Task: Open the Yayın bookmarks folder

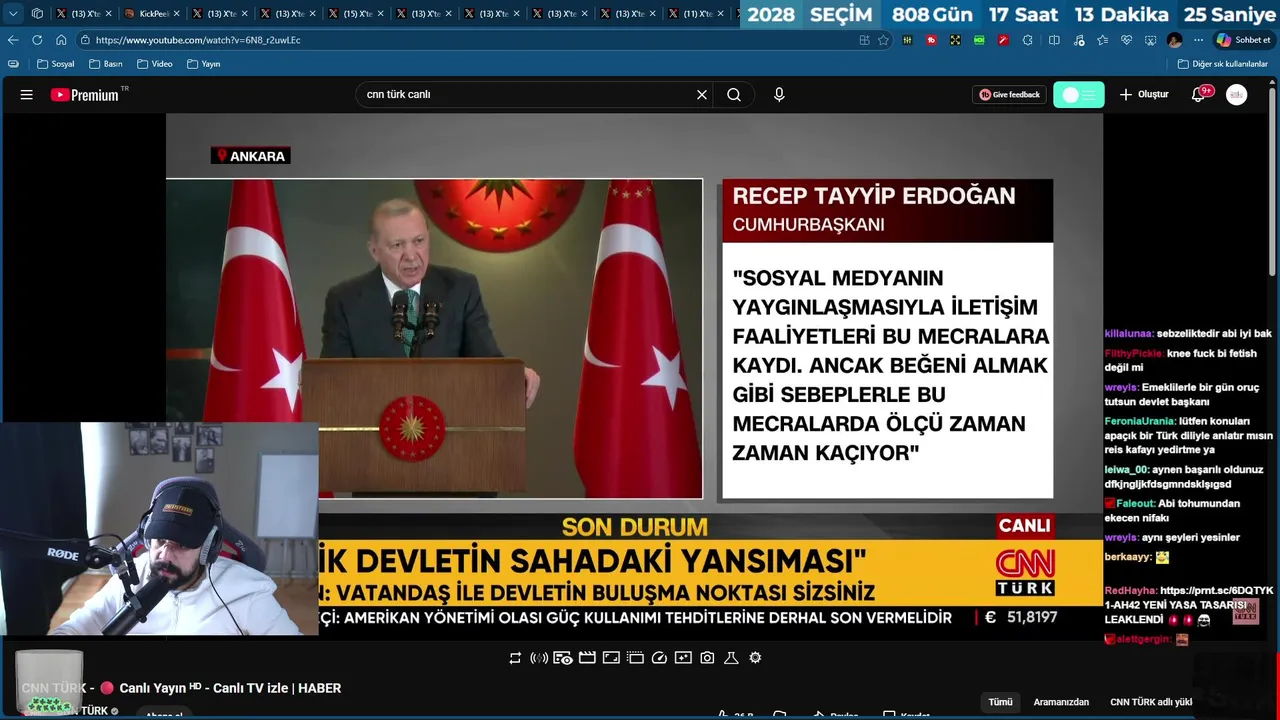Action: (204, 64)
